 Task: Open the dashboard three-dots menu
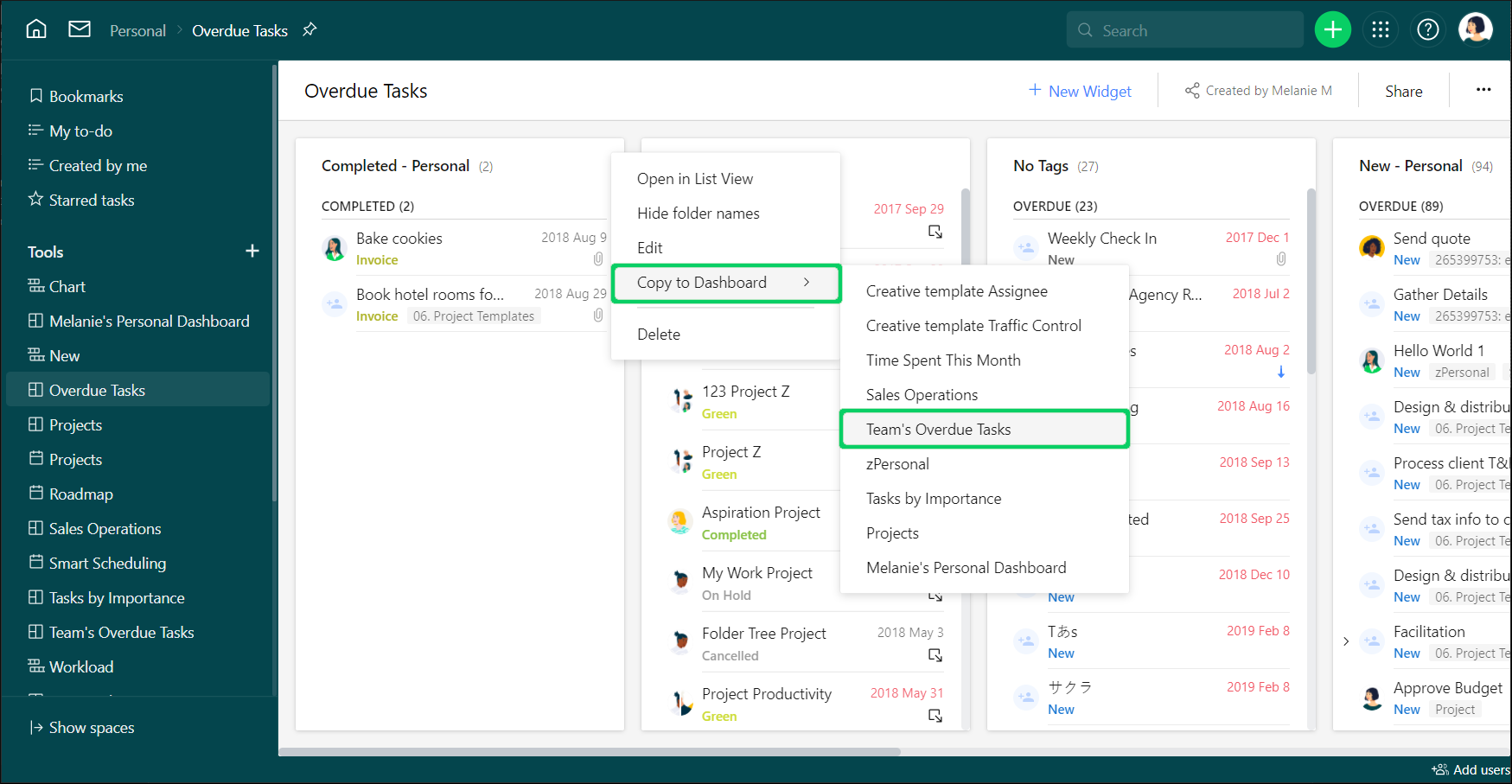coord(1483,90)
